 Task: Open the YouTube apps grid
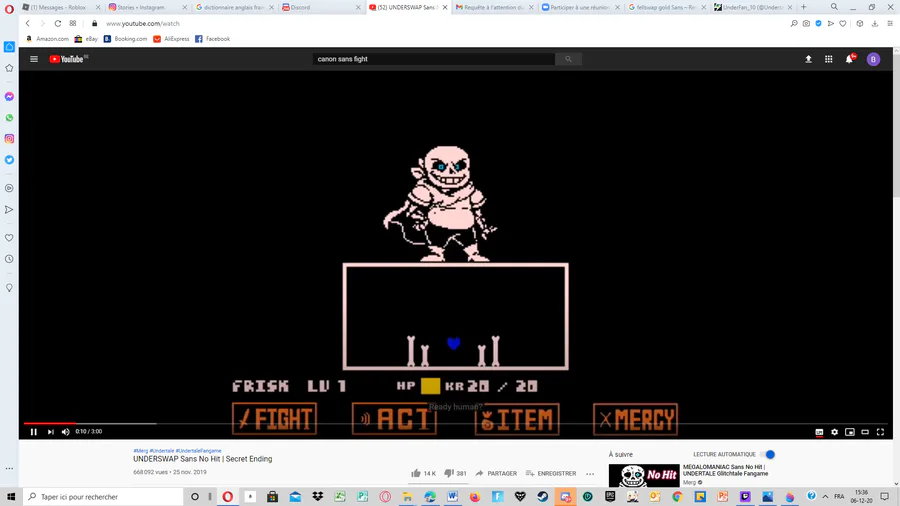point(829,59)
